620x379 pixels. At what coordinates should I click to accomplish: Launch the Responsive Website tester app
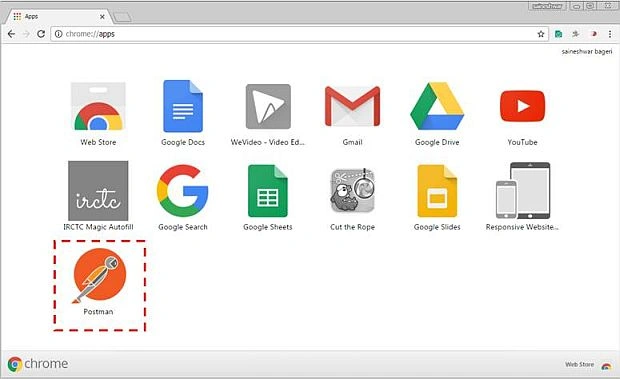point(522,190)
